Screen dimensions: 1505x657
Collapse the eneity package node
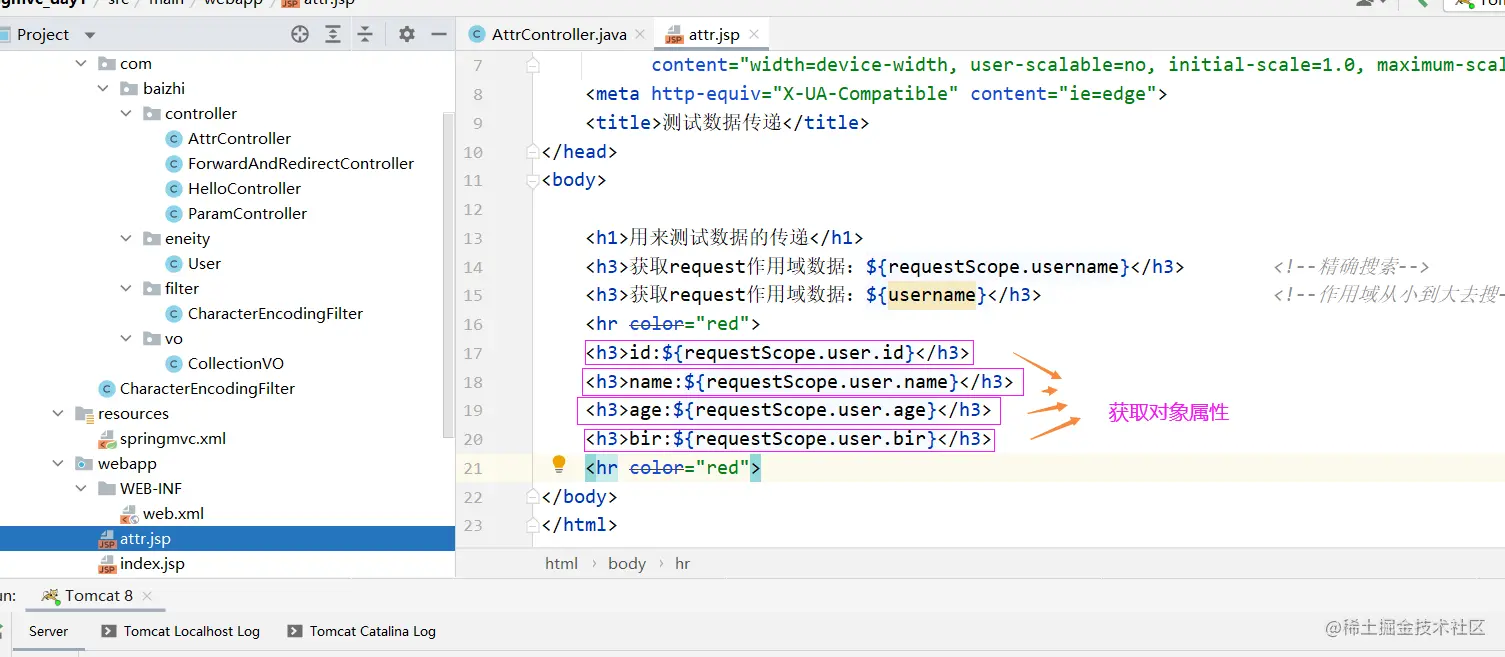coord(126,238)
